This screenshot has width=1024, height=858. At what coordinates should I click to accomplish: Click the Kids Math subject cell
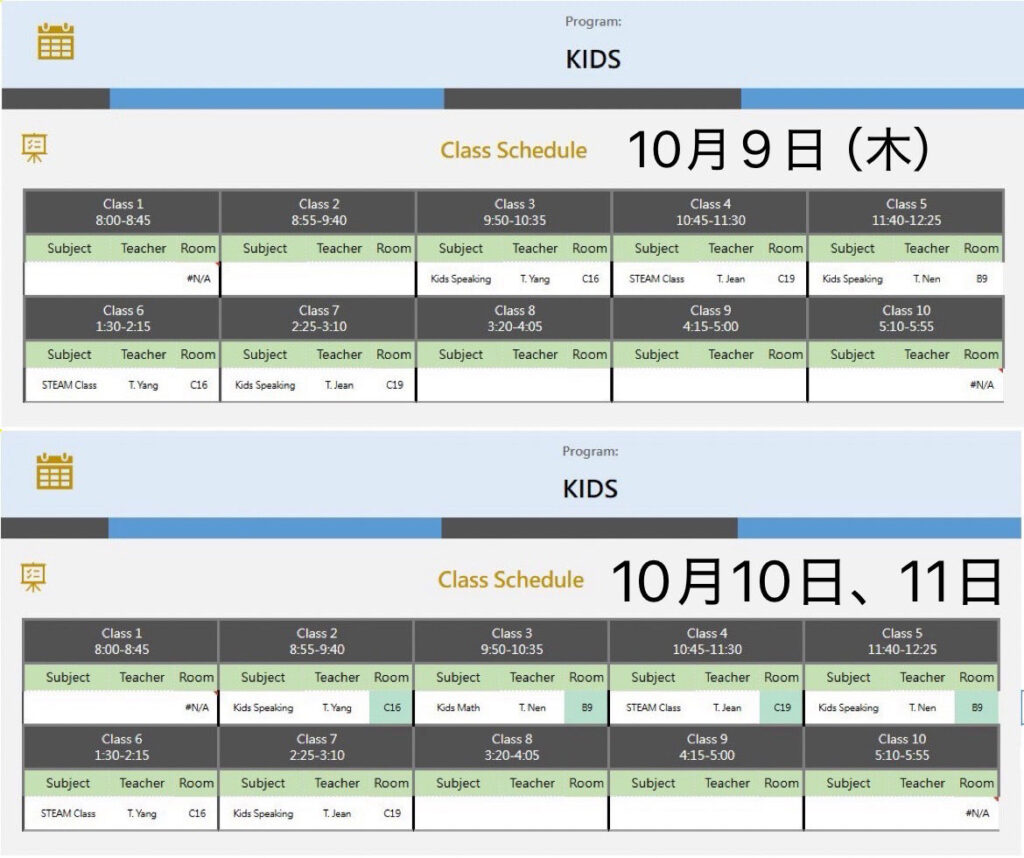pos(459,708)
